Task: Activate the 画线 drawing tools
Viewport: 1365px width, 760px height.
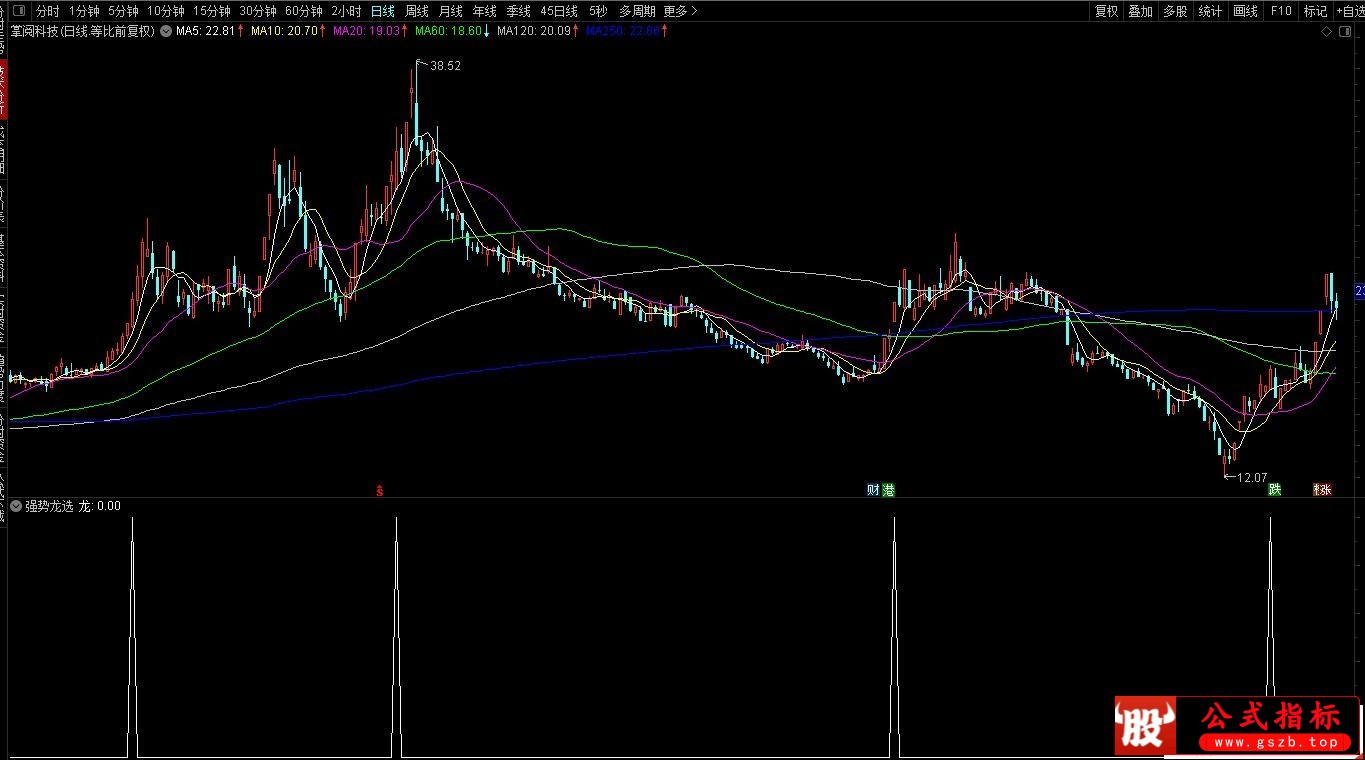Action: click(1245, 11)
